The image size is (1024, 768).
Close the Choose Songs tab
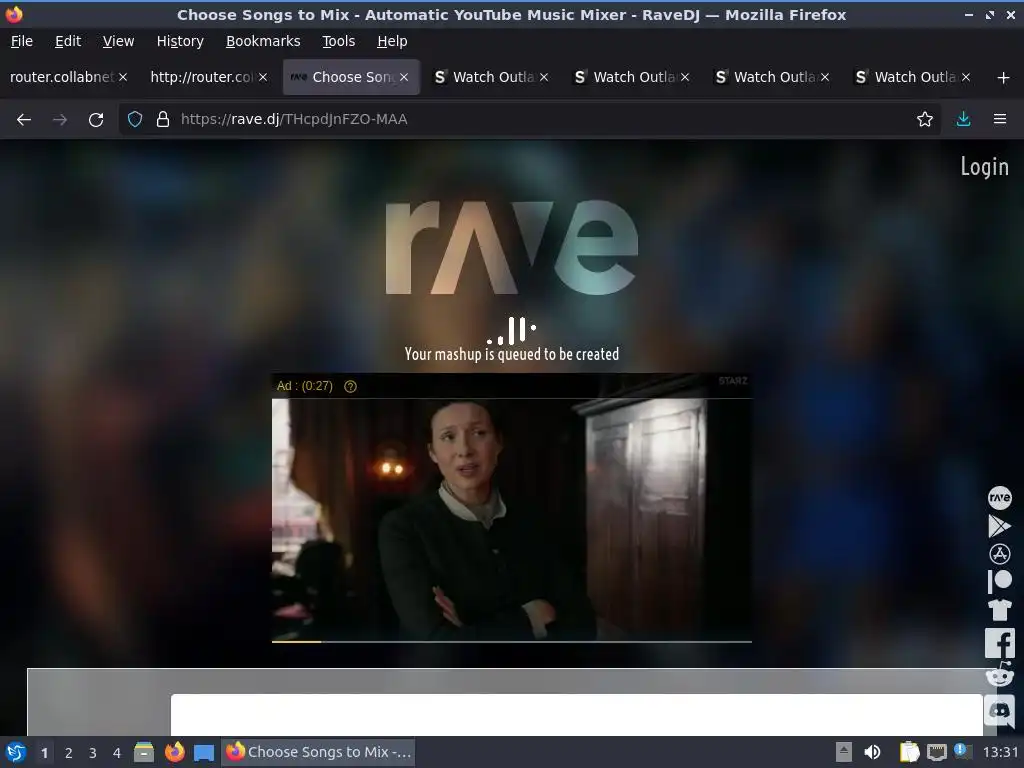click(x=404, y=77)
